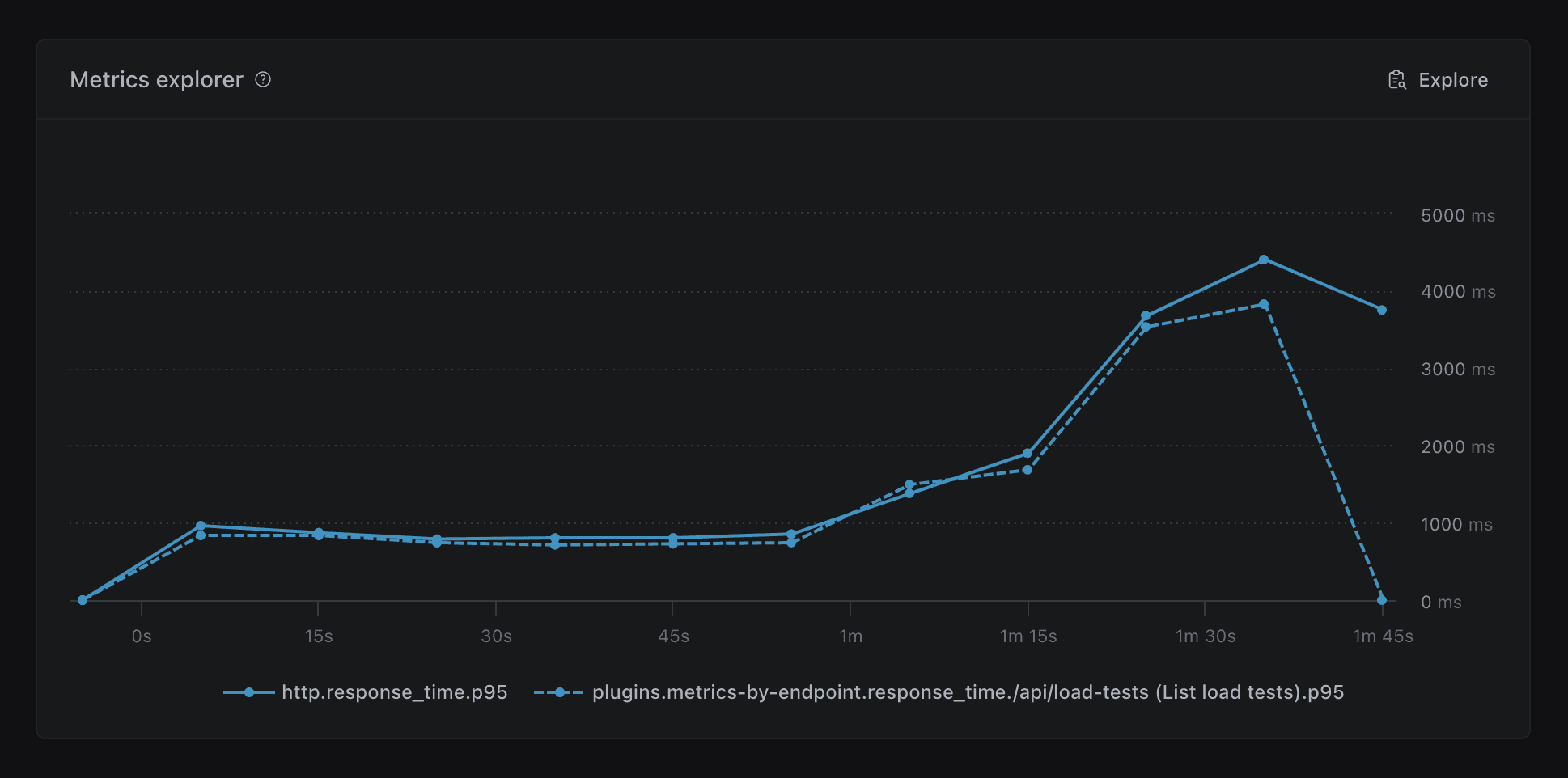This screenshot has width=1568, height=778.
Task: Open the Metrics explorer help tooltip
Action: (263, 79)
